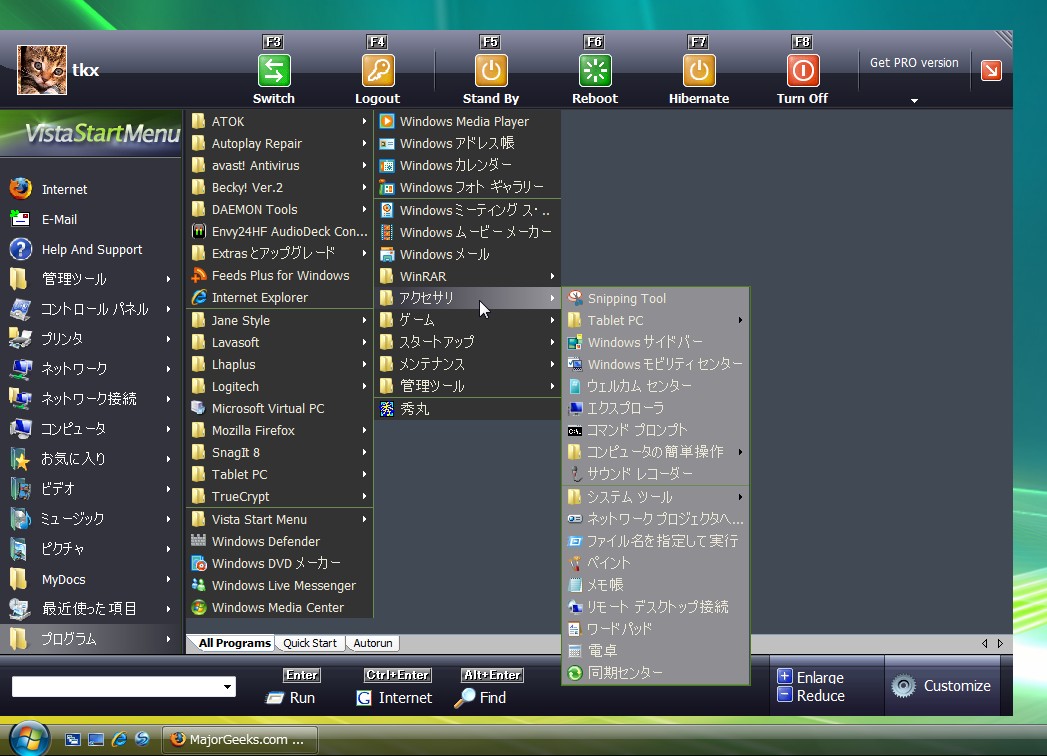The image size is (1047, 756).
Task: Open the Help And Support icon
Action: [21, 249]
